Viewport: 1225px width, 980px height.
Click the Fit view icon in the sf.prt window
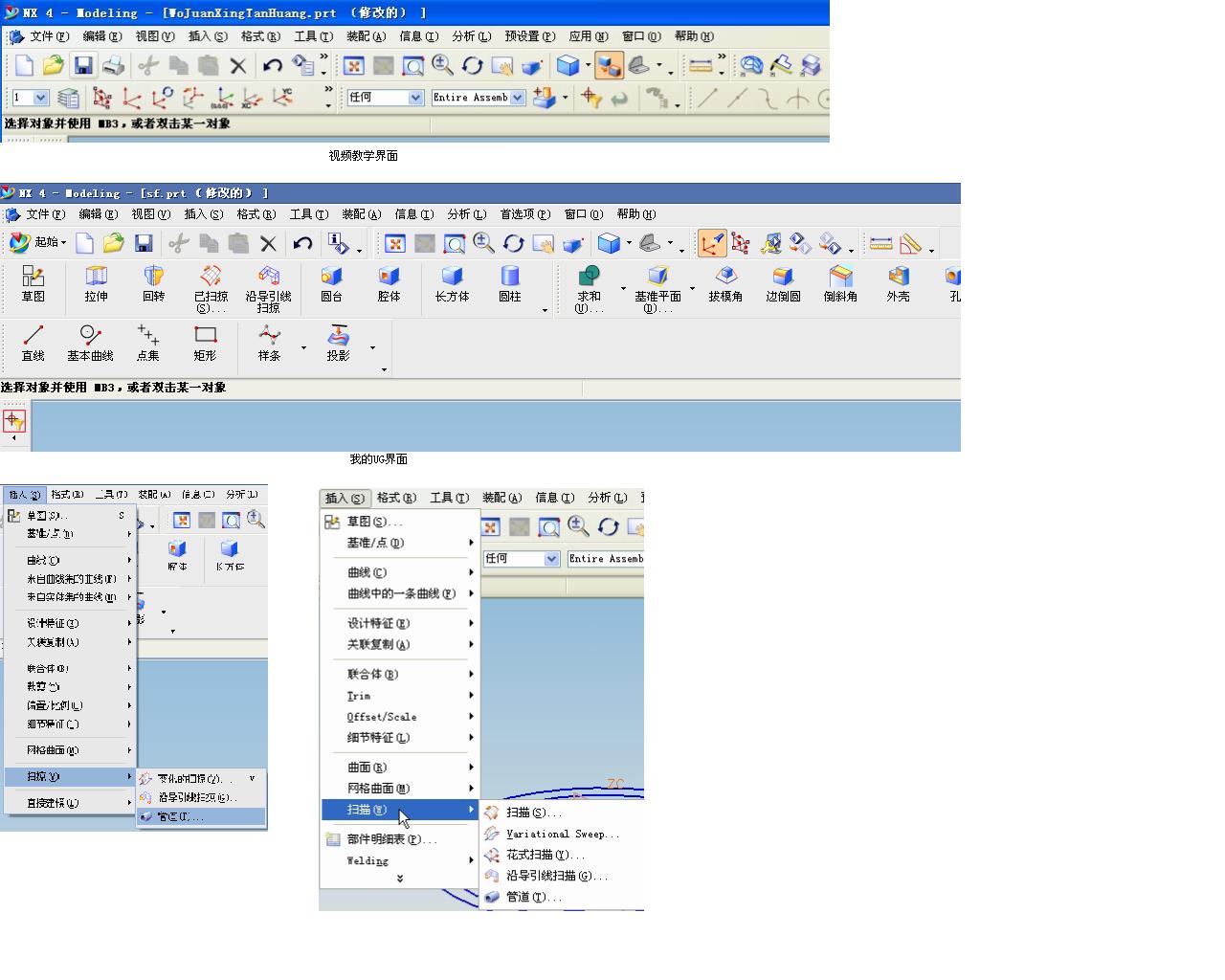394,243
